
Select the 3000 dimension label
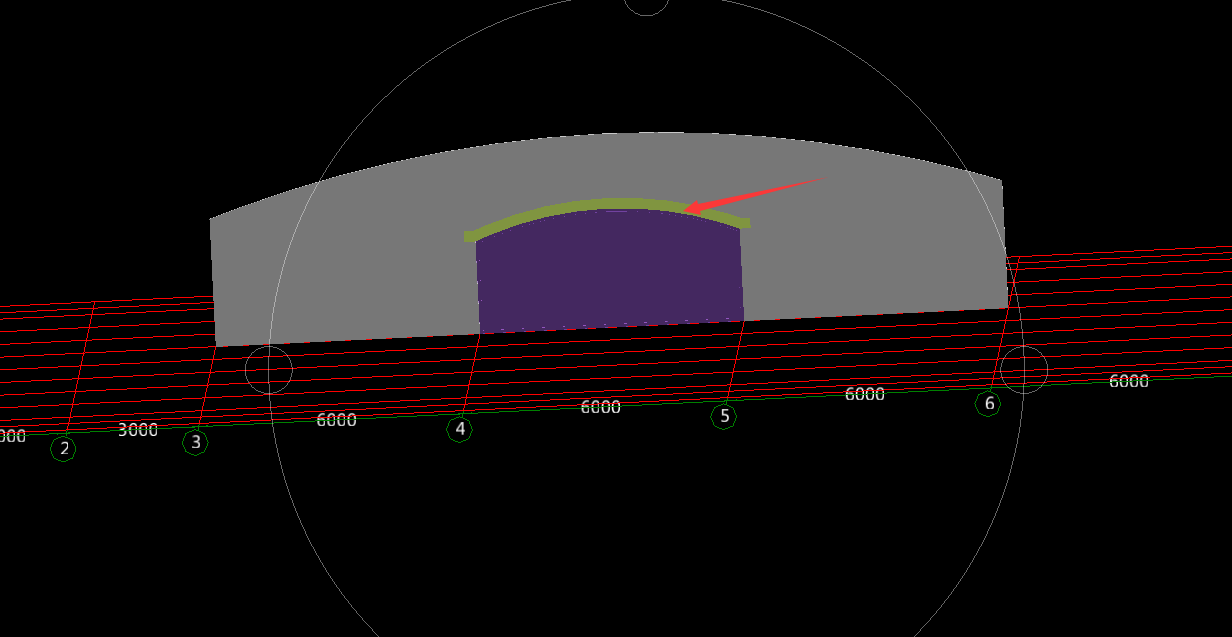[138, 430]
